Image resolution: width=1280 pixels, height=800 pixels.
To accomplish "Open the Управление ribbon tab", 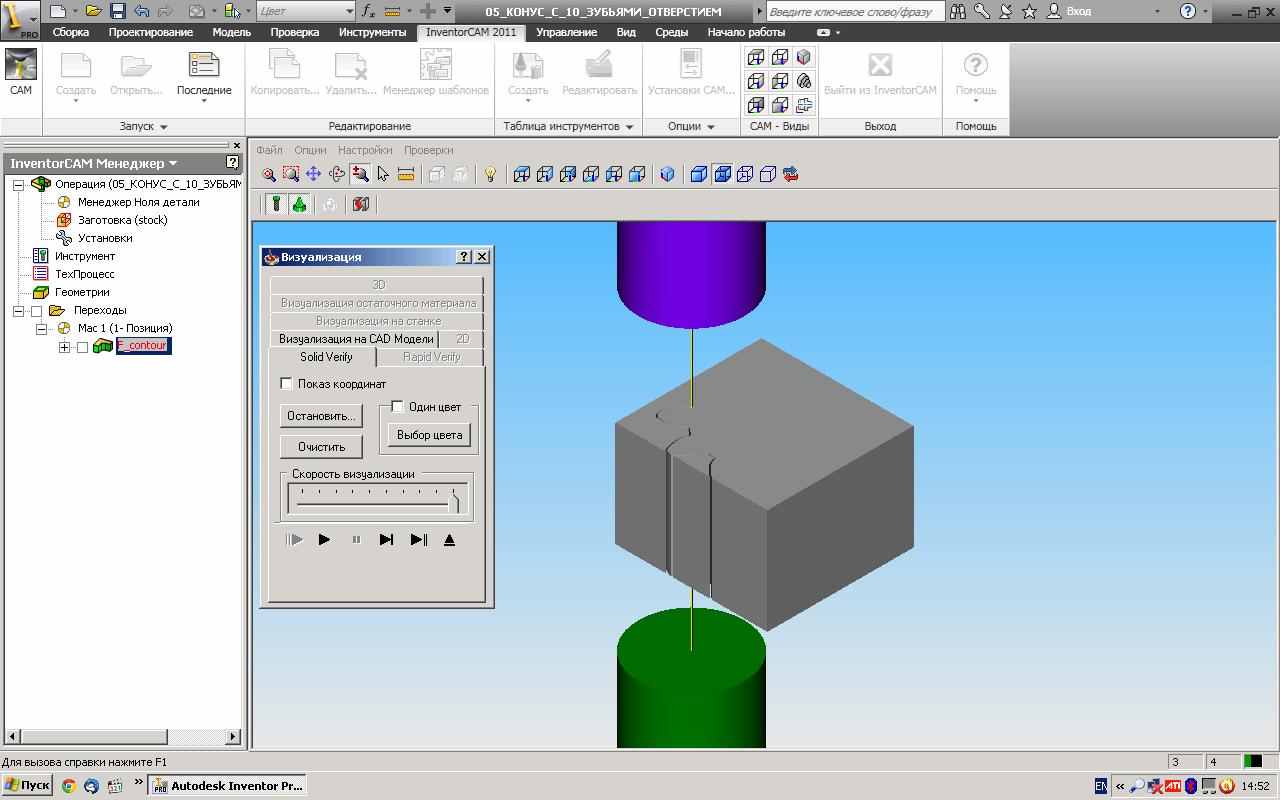I will pyautogui.click(x=566, y=32).
